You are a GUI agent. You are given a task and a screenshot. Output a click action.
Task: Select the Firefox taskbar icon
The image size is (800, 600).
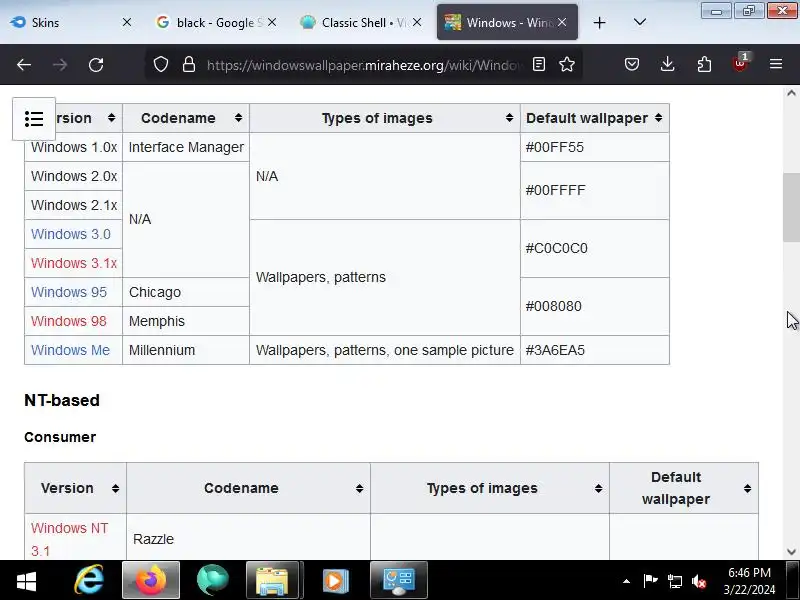[151, 580]
